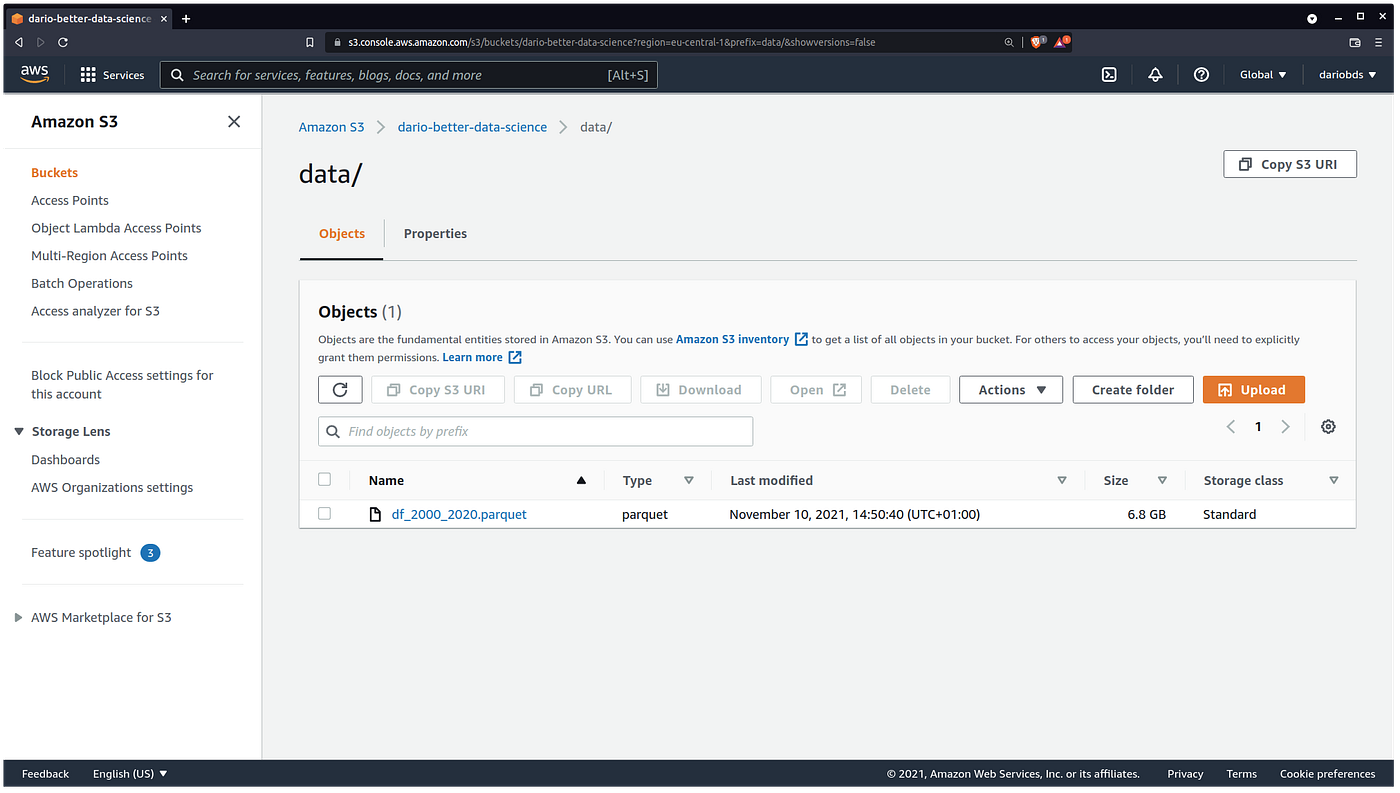Open the Global region selector
The height and width of the screenshot is (793, 1400).
click(1262, 74)
